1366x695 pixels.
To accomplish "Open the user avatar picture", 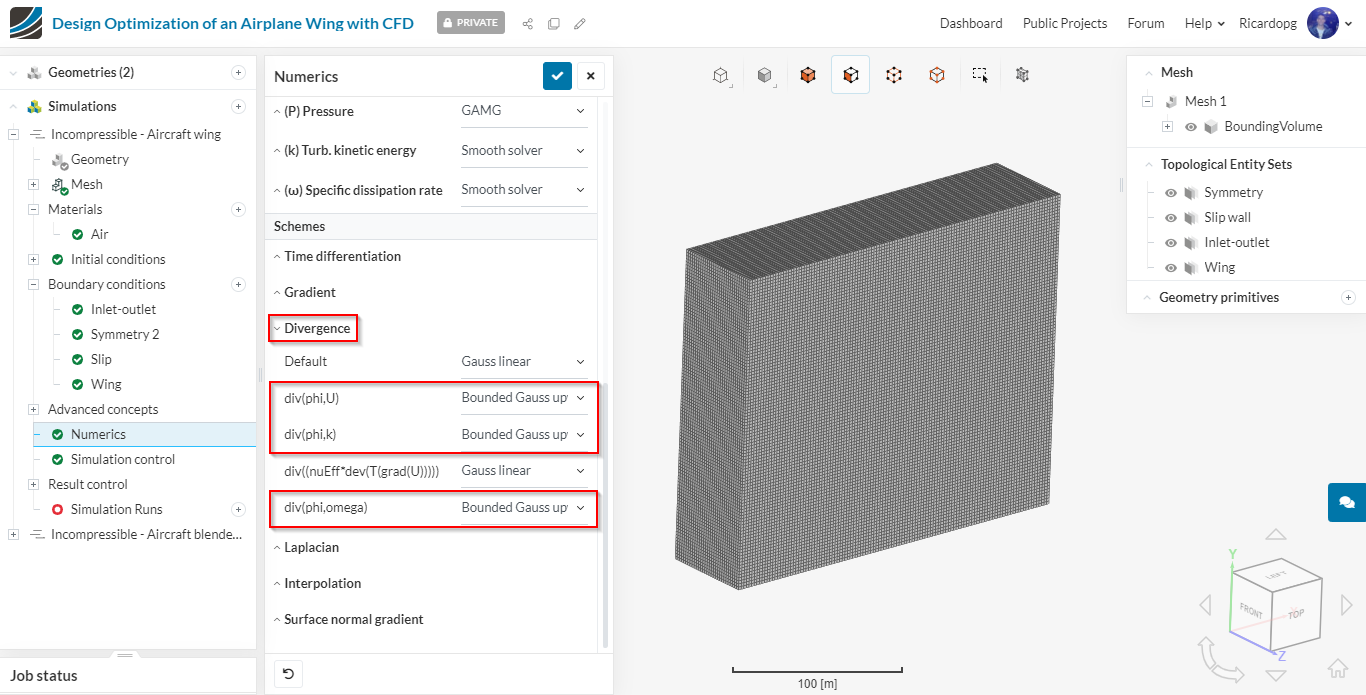I will click(x=1322, y=23).
